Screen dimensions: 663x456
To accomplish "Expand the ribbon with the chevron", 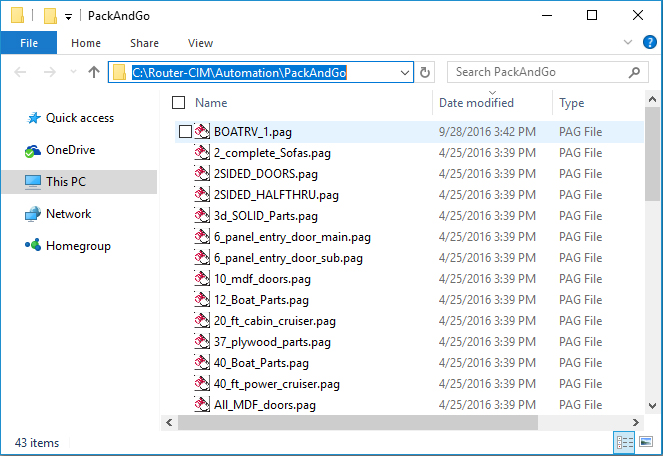I will pyautogui.click(x=627, y=43).
